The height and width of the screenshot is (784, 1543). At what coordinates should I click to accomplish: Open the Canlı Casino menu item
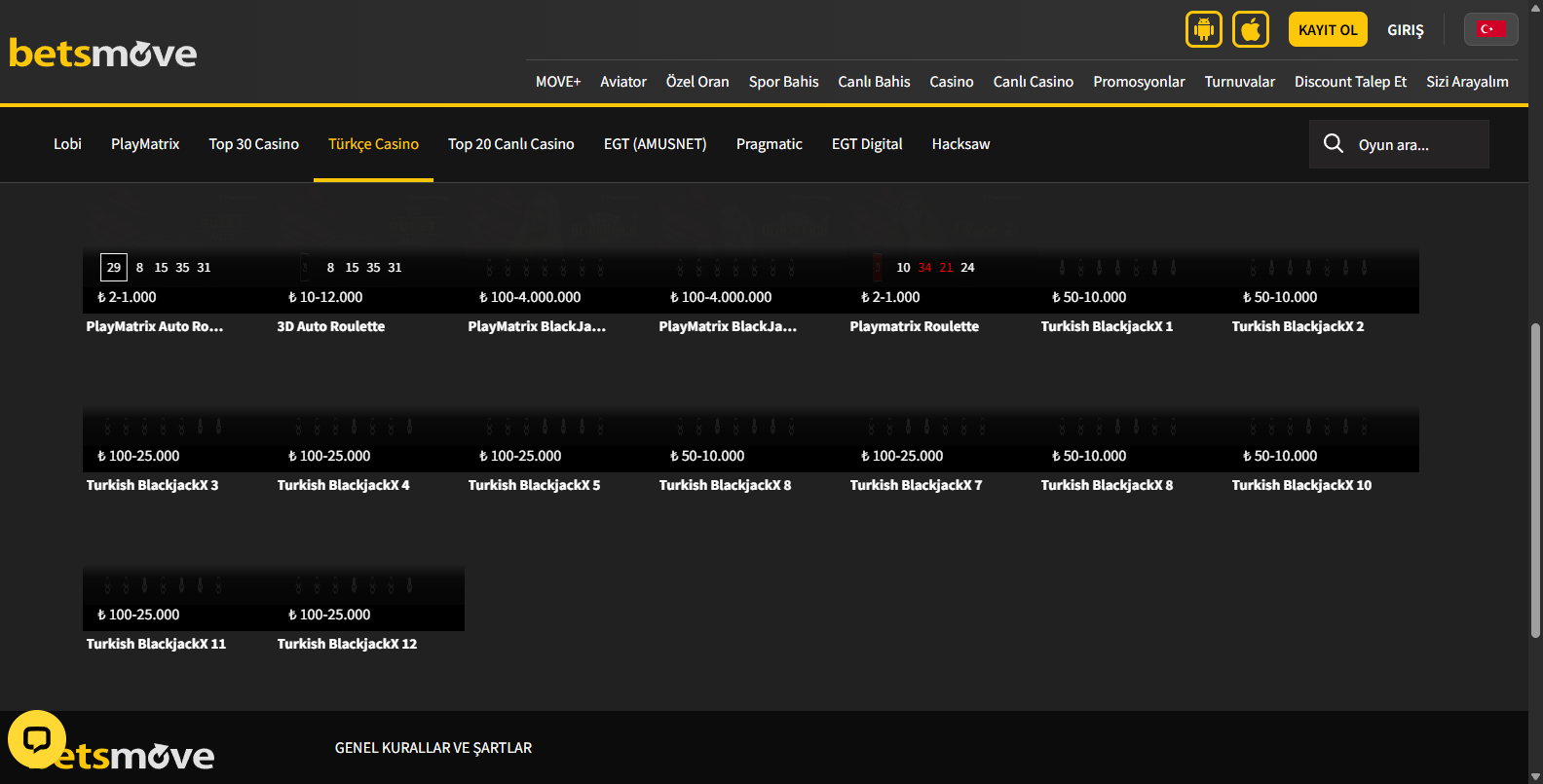(1033, 82)
